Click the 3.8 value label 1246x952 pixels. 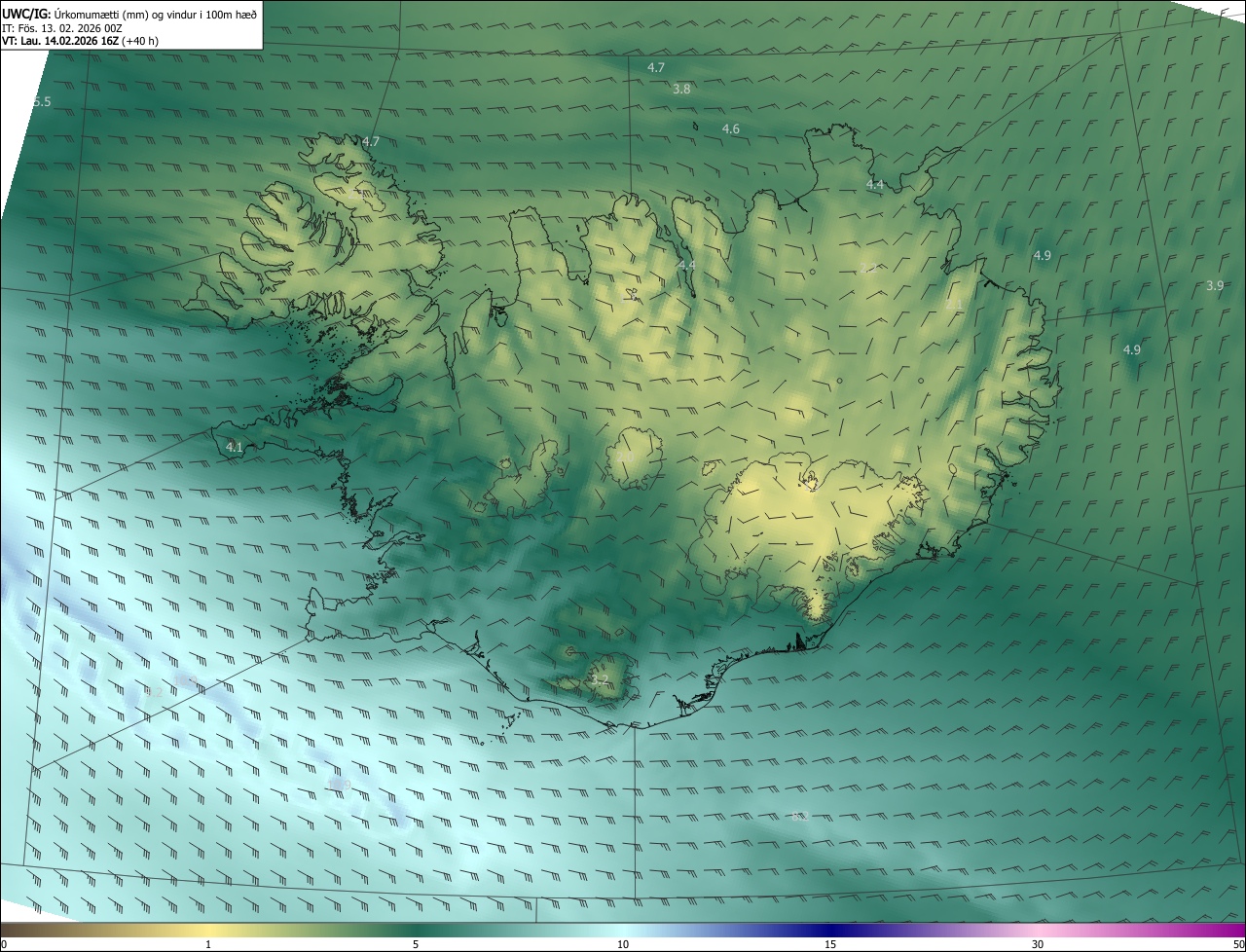(681, 89)
